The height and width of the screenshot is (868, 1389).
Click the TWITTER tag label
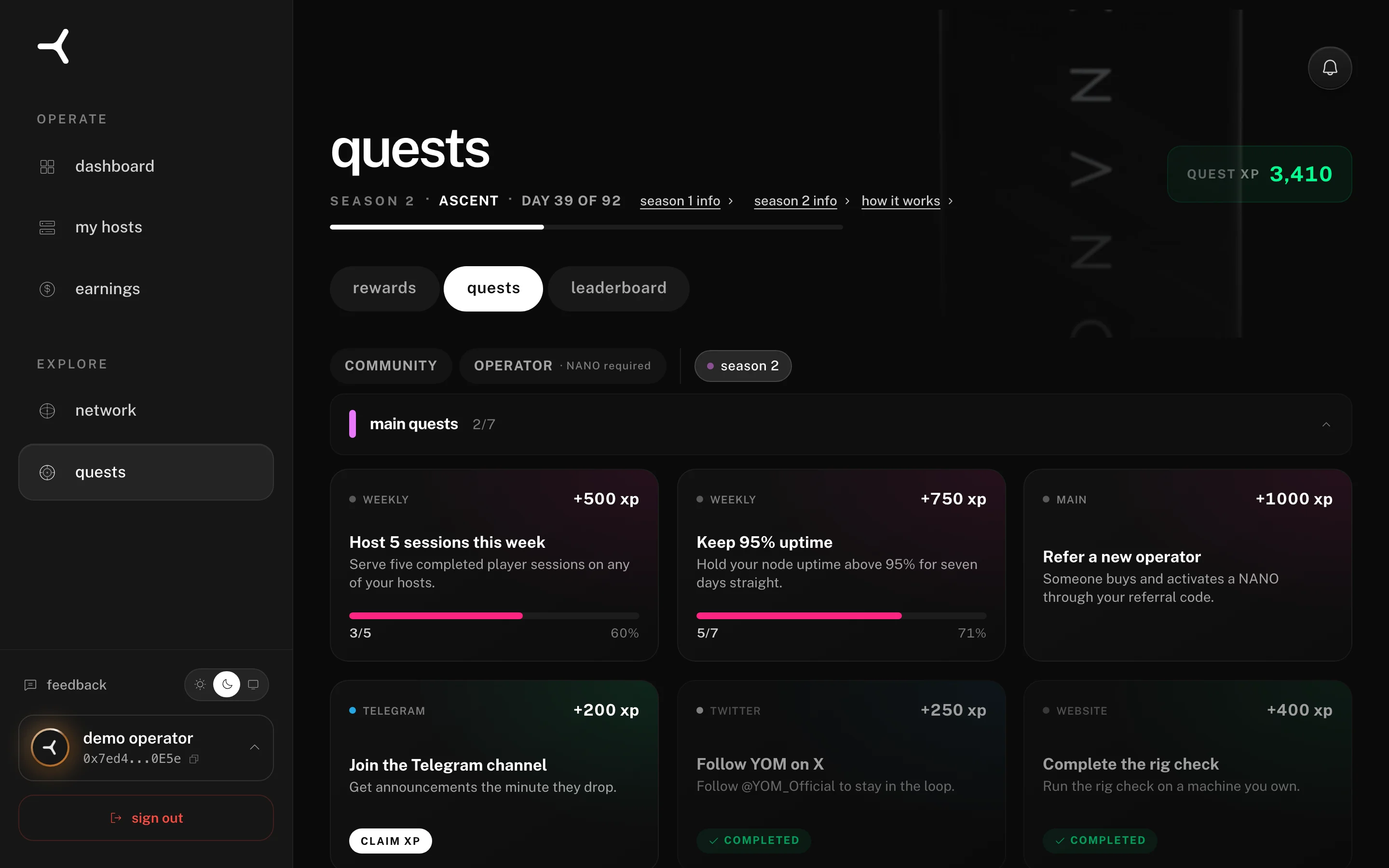pyautogui.click(x=735, y=711)
